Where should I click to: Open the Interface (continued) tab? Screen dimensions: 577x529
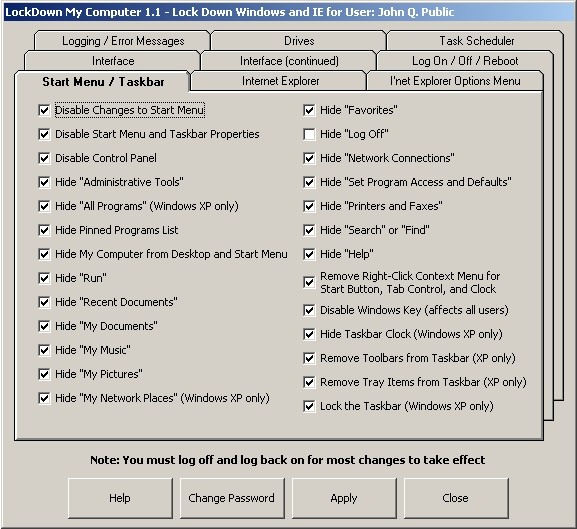288,61
